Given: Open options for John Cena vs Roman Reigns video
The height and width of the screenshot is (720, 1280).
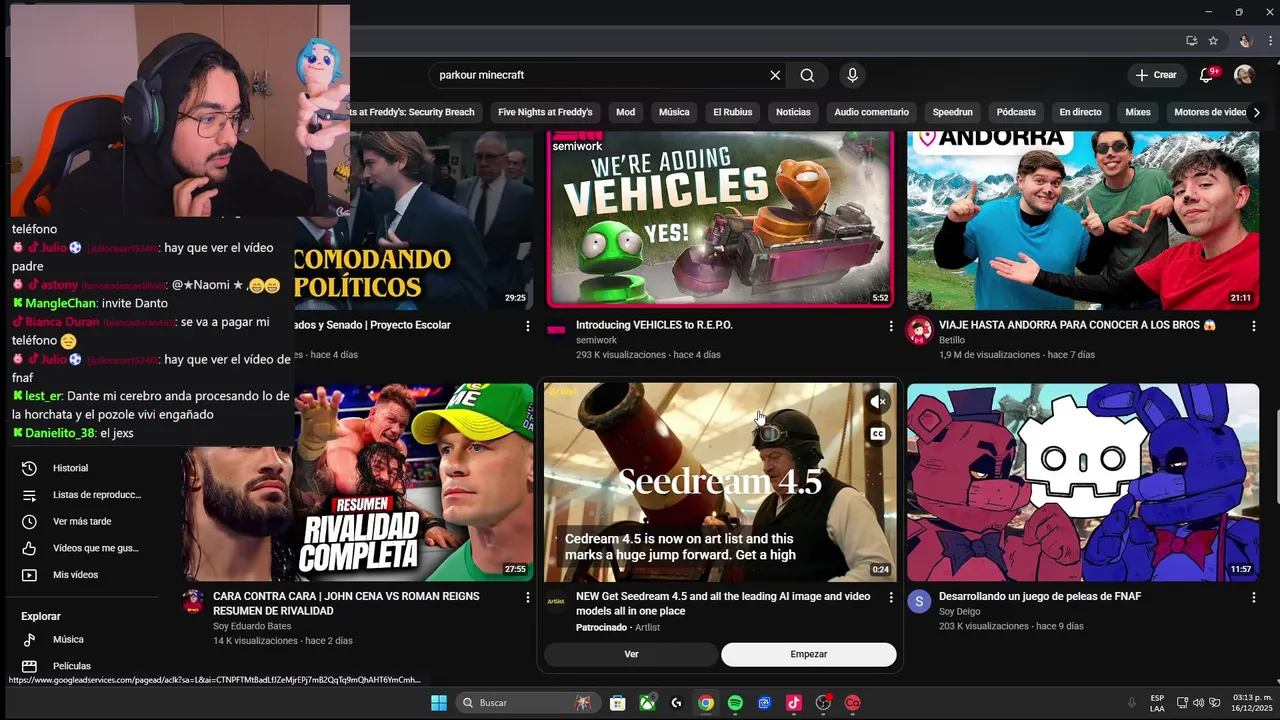Looking at the screenshot, I should coord(528,597).
